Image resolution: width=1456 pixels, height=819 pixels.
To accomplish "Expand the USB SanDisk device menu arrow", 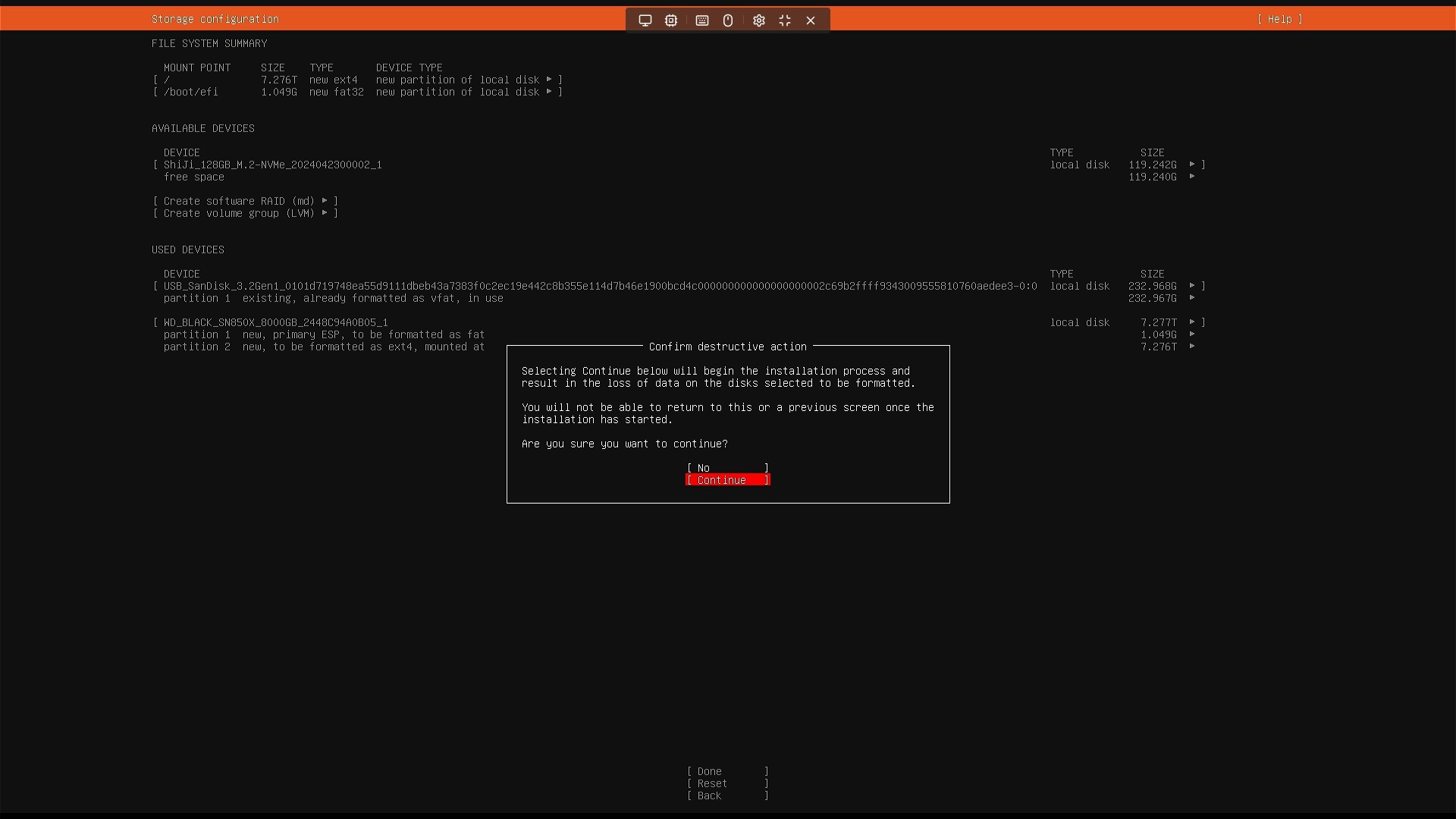I will point(1192,286).
